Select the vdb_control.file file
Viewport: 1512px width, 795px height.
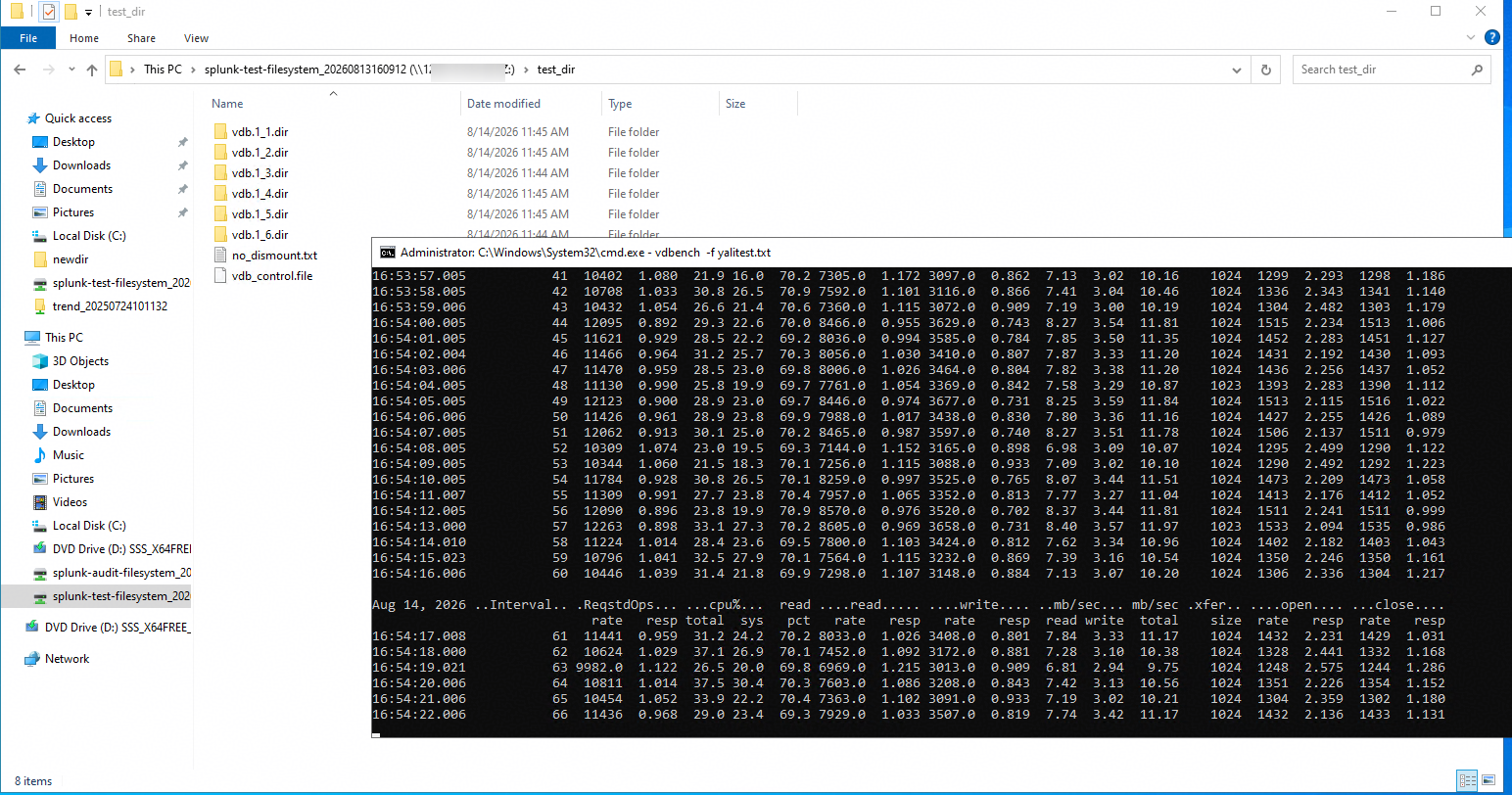point(272,276)
